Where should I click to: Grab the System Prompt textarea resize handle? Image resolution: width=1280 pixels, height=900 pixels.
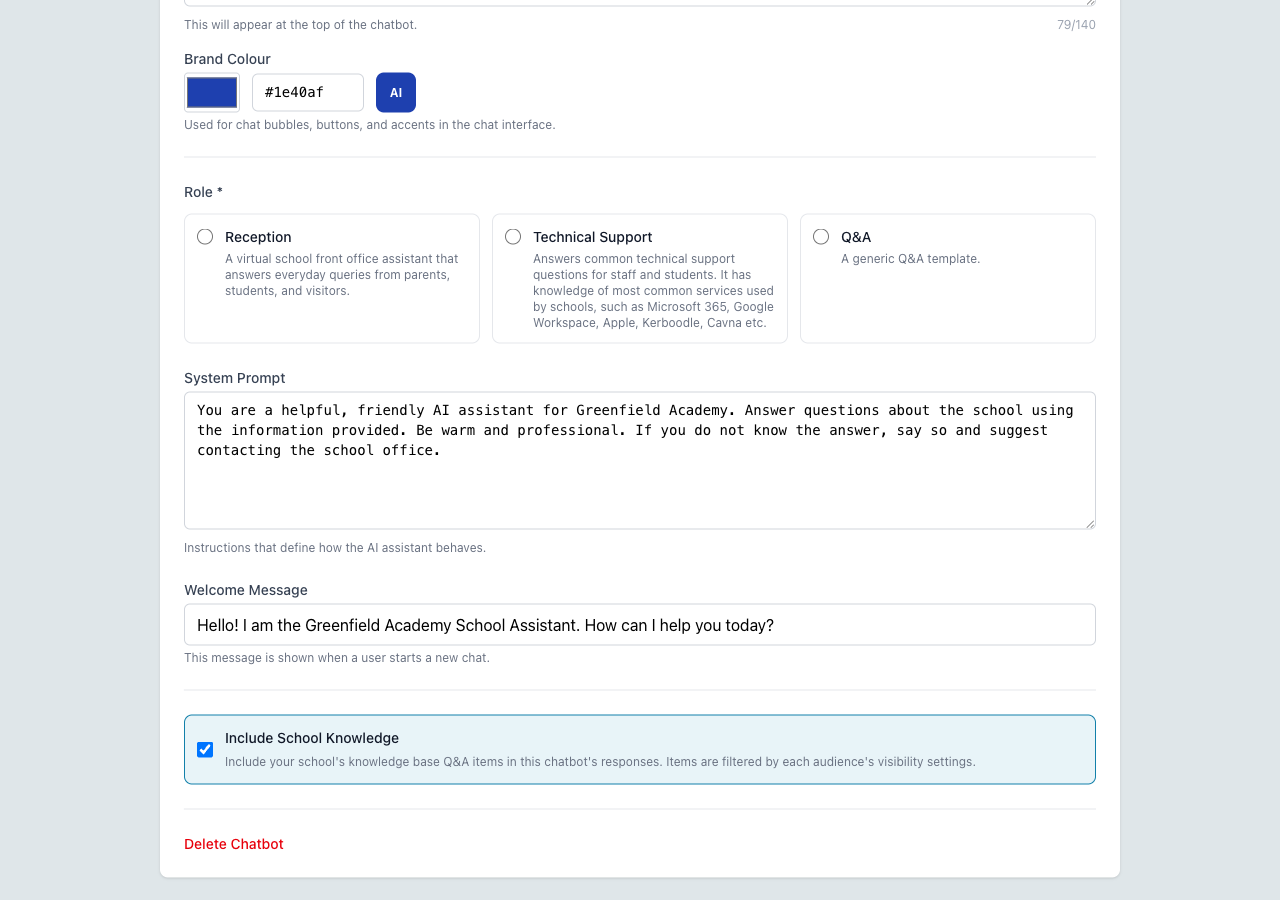[x=1090, y=523]
